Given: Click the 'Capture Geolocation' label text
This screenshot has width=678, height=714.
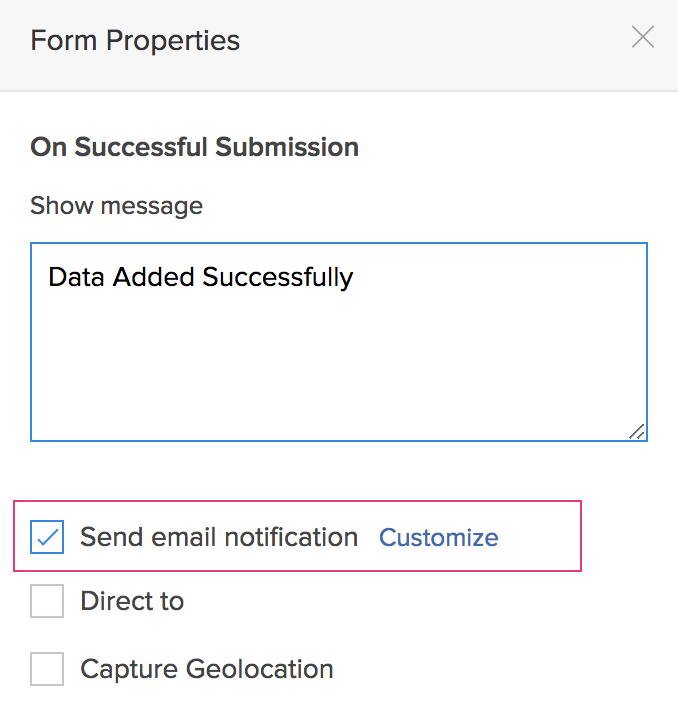Looking at the screenshot, I should point(207,669).
